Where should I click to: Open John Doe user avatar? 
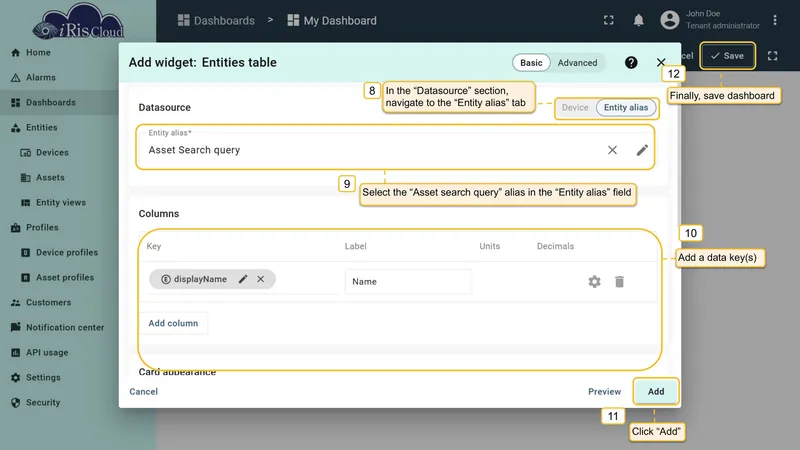[x=670, y=20]
